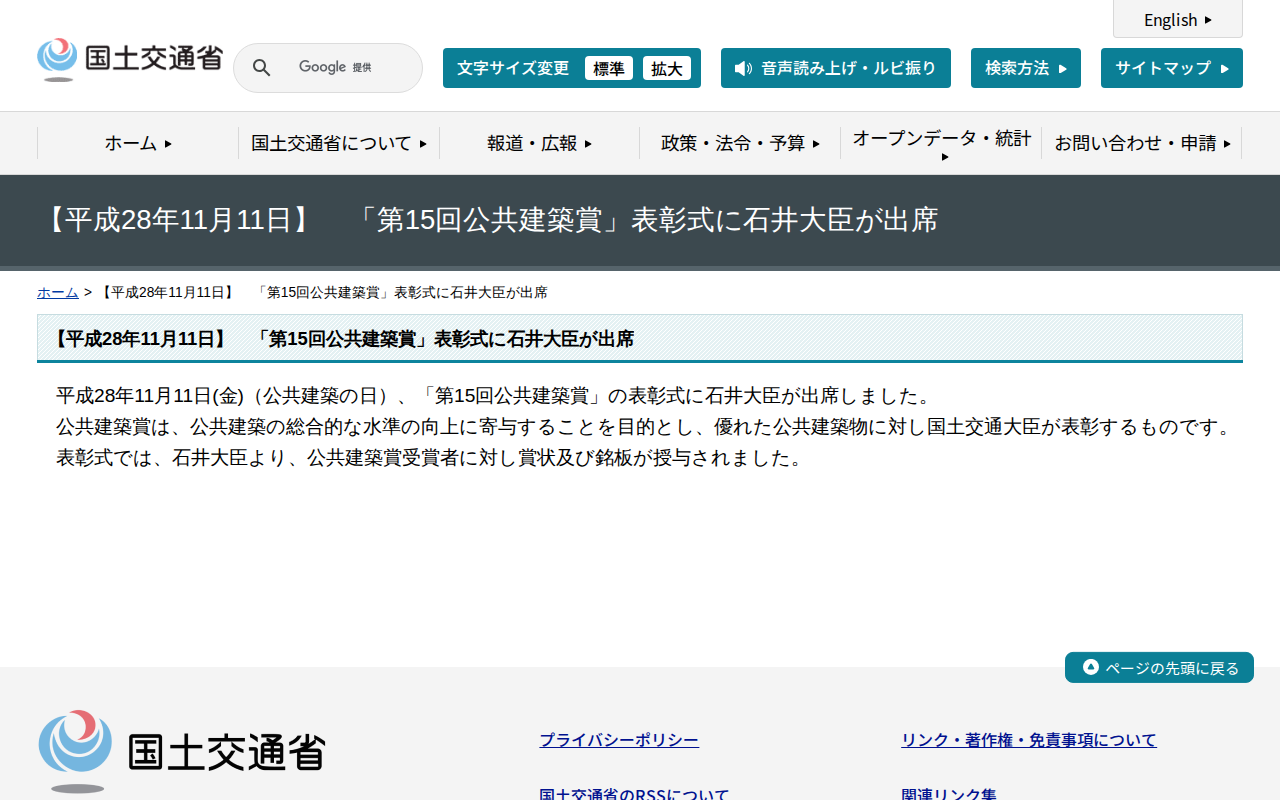
Task: Click the footer MLIT logo
Action: 182,751
